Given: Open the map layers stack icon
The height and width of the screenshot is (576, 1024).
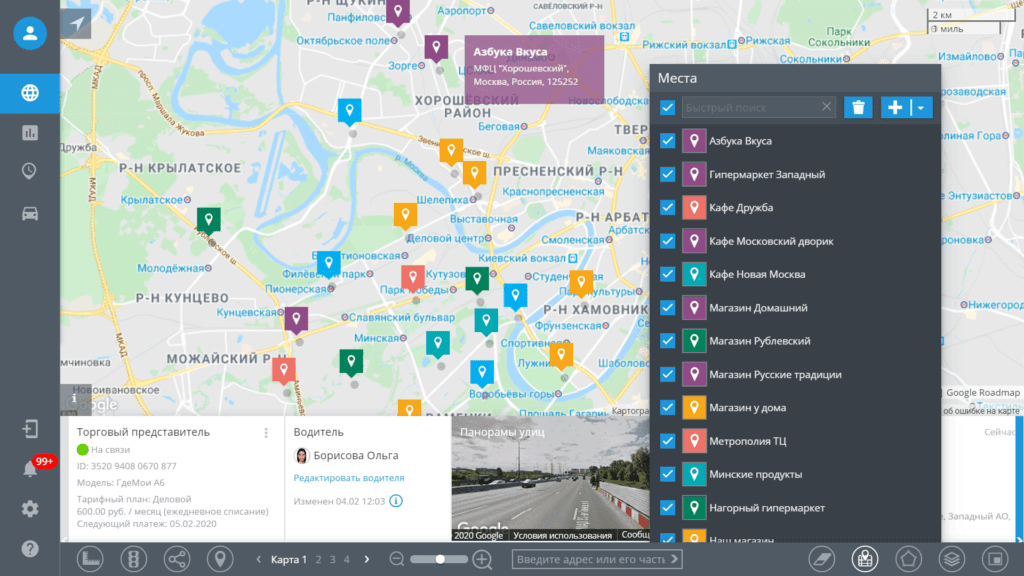Looking at the screenshot, I should tap(952, 559).
